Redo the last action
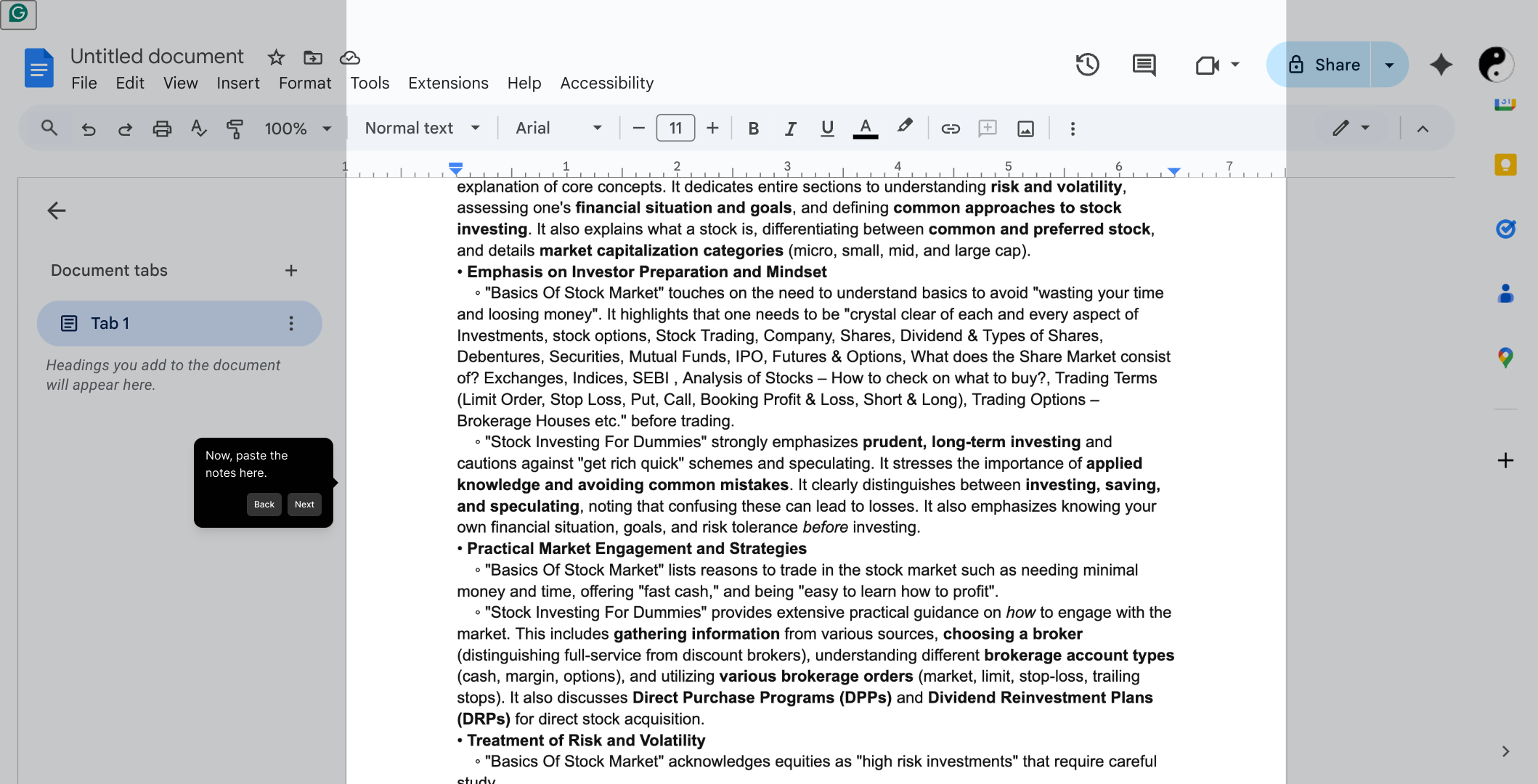Viewport: 1538px width, 784px height. (125, 128)
